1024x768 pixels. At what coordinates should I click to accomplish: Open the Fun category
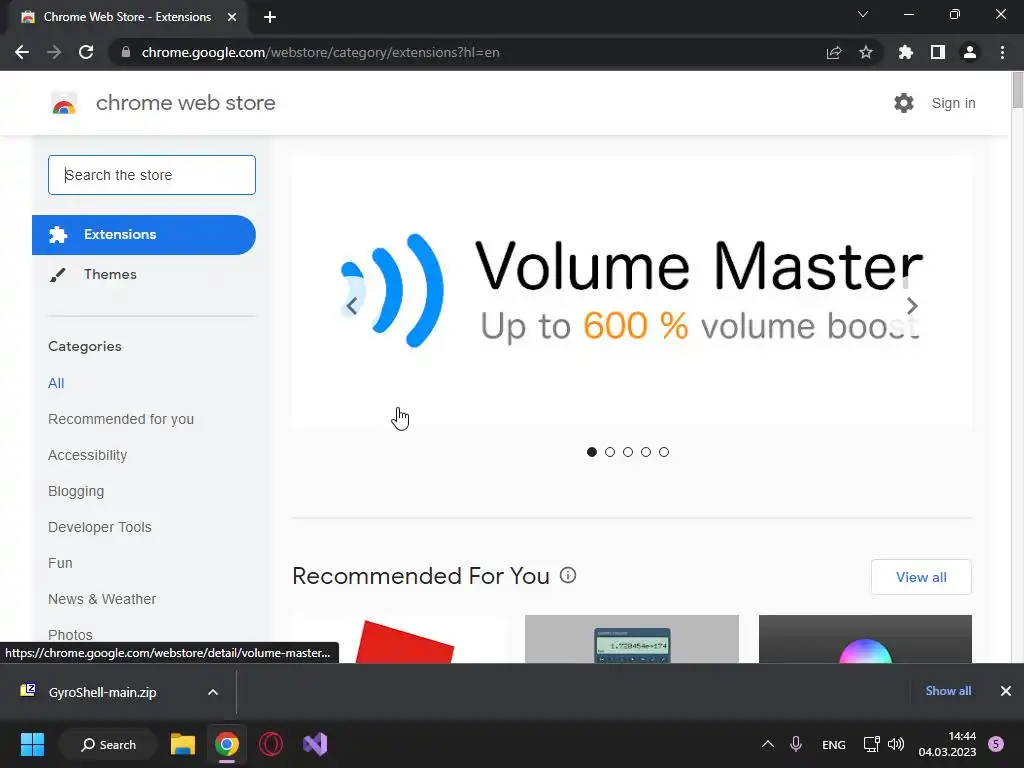(60, 563)
